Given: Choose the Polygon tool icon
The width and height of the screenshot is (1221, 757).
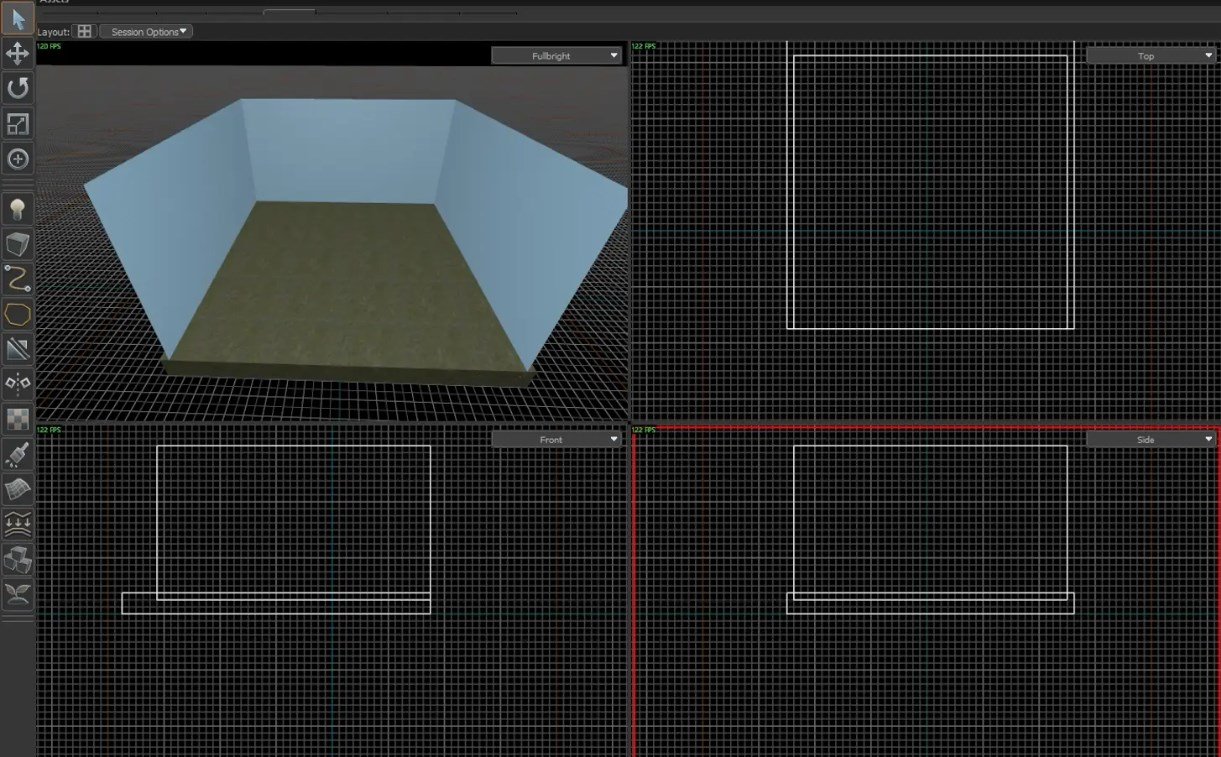Looking at the screenshot, I should click(x=18, y=314).
